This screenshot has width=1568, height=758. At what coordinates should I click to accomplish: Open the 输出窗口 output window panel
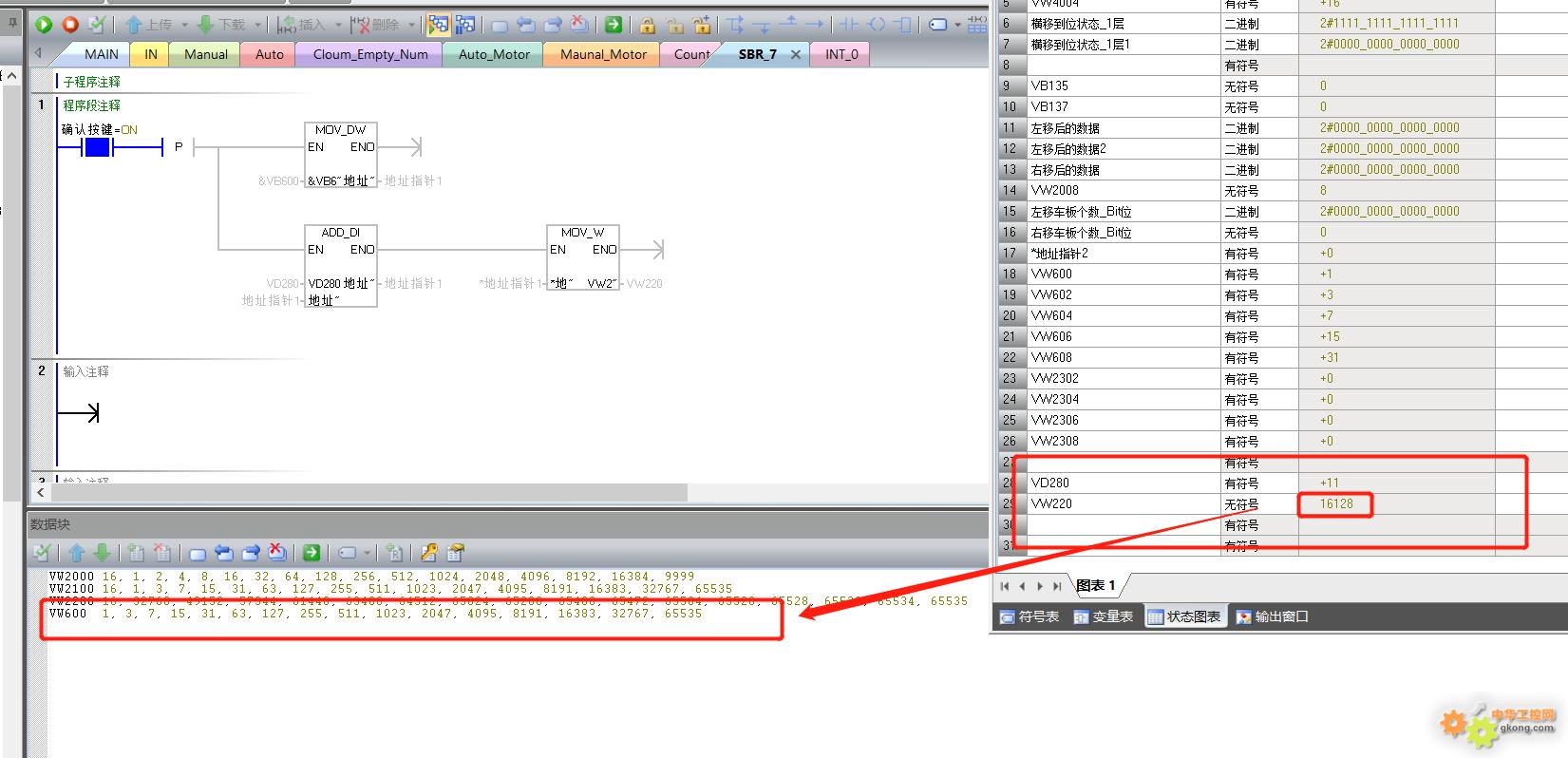coord(1273,616)
